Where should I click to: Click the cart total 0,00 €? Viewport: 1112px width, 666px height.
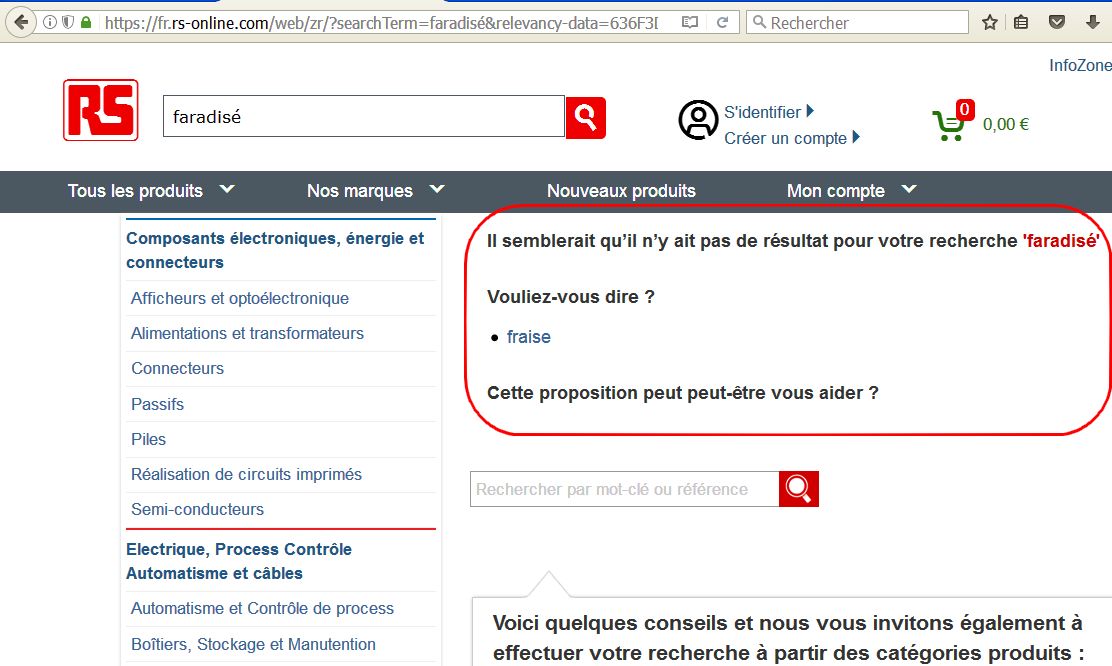click(x=1006, y=124)
